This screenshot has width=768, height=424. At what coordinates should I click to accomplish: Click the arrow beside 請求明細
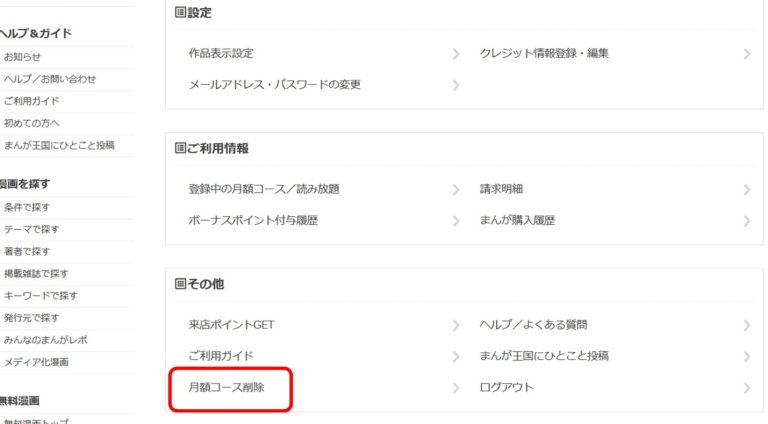(747, 189)
